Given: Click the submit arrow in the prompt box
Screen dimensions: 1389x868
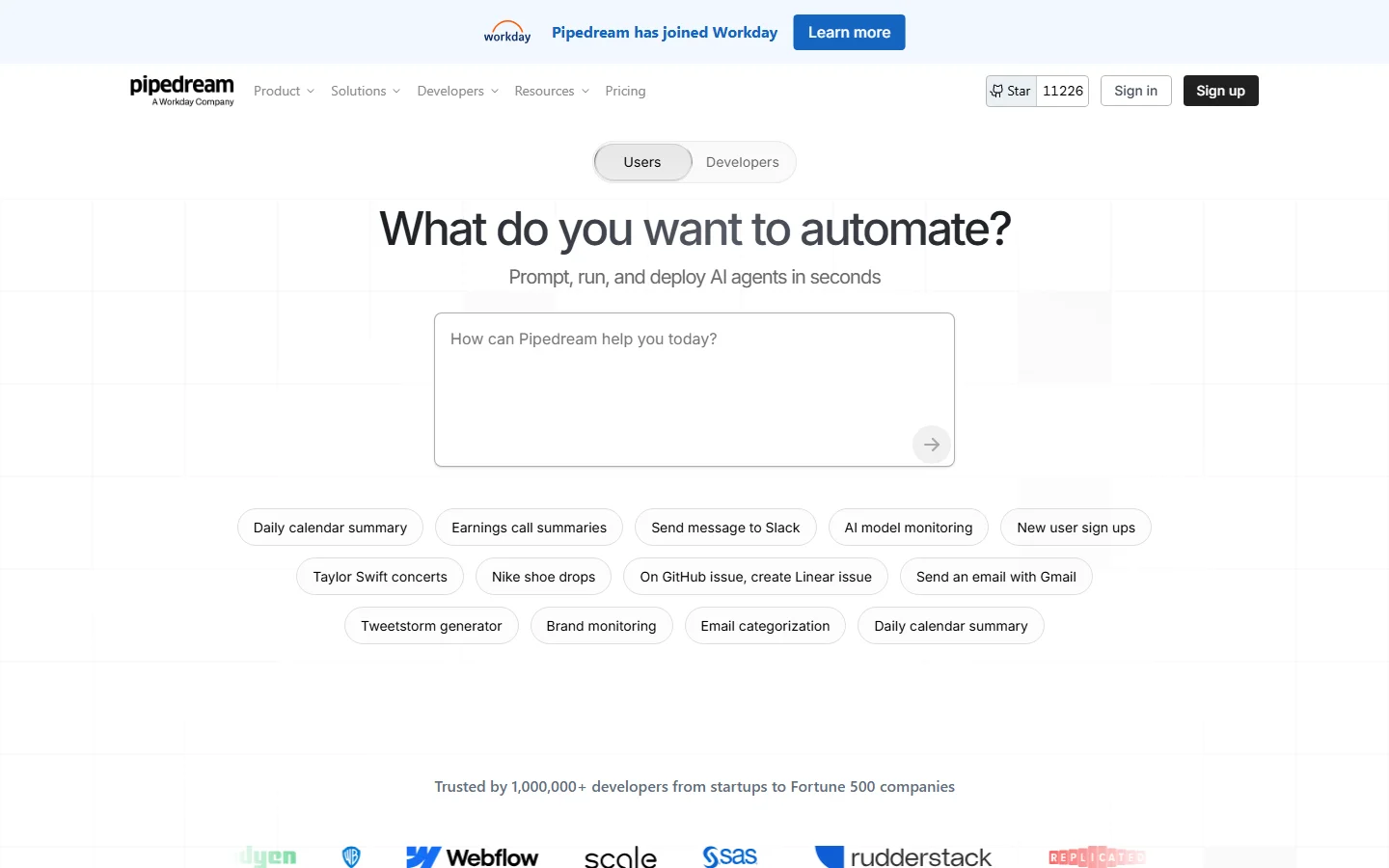Looking at the screenshot, I should click(930, 444).
